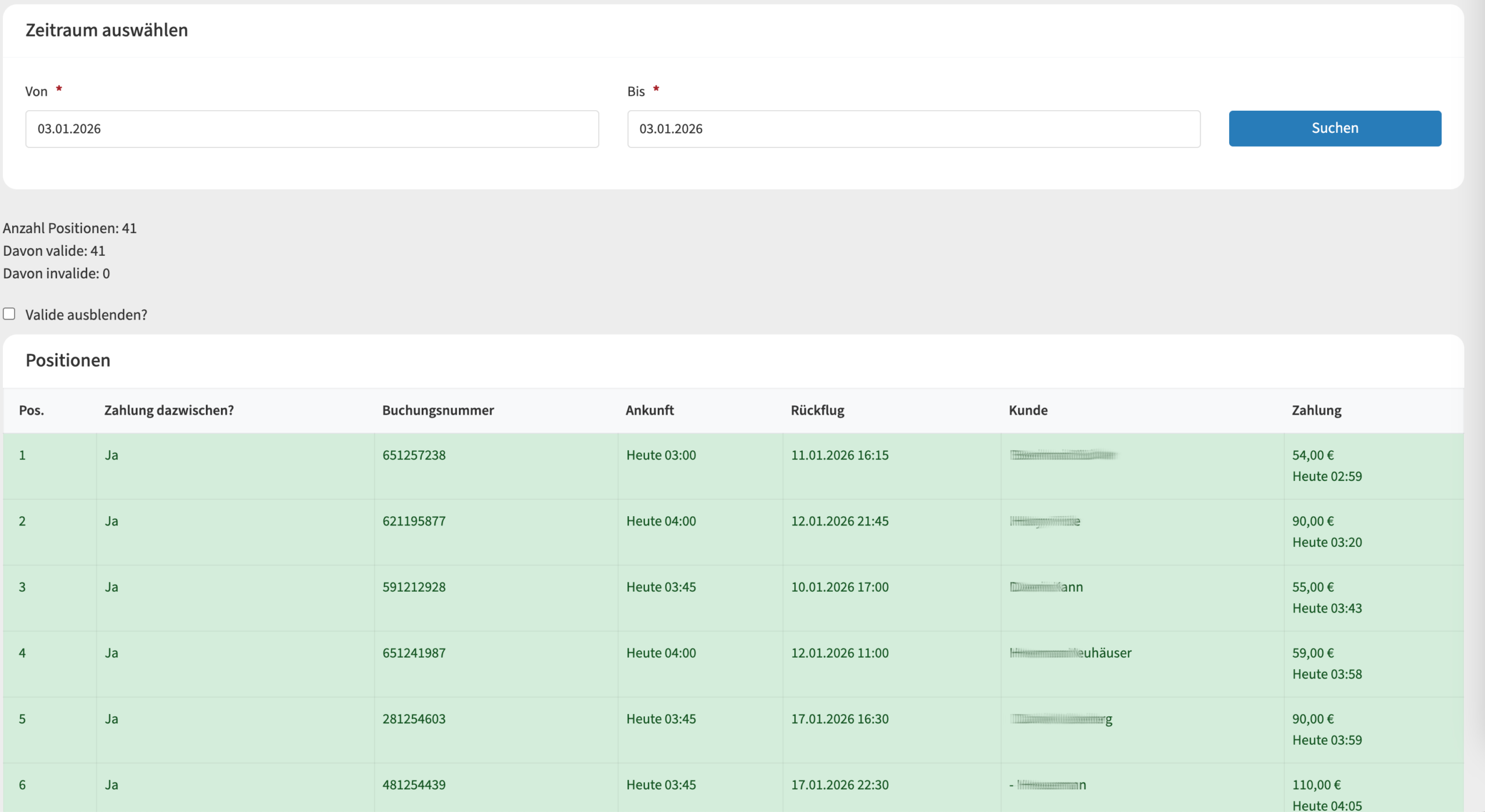
Task: Click the Kunde column header
Action: pos(1027,410)
